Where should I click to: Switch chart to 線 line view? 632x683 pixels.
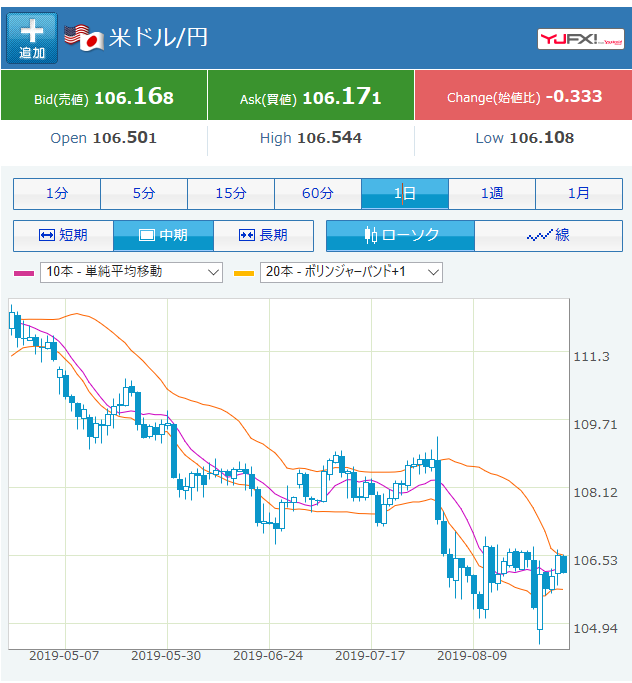[548, 235]
